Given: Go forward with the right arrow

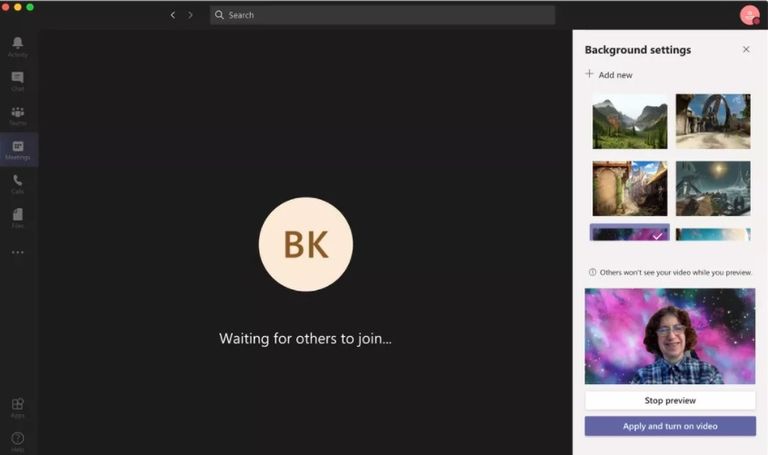Looking at the screenshot, I should click(x=191, y=15).
